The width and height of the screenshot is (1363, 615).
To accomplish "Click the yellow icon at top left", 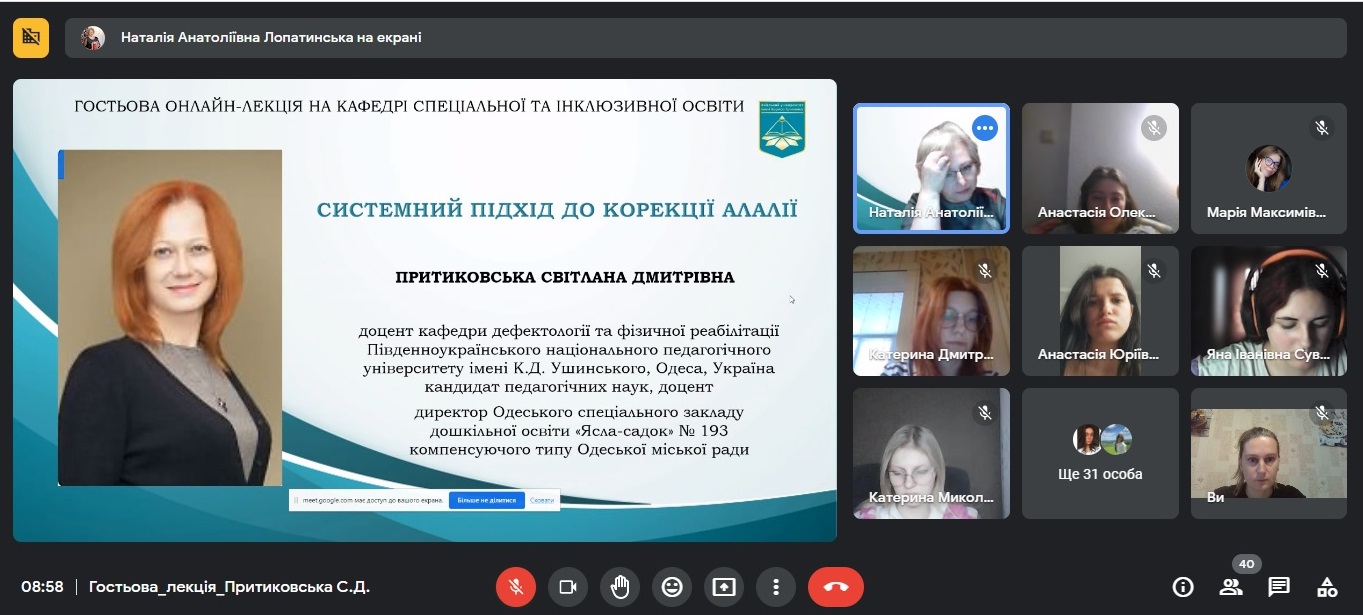I will (x=31, y=38).
